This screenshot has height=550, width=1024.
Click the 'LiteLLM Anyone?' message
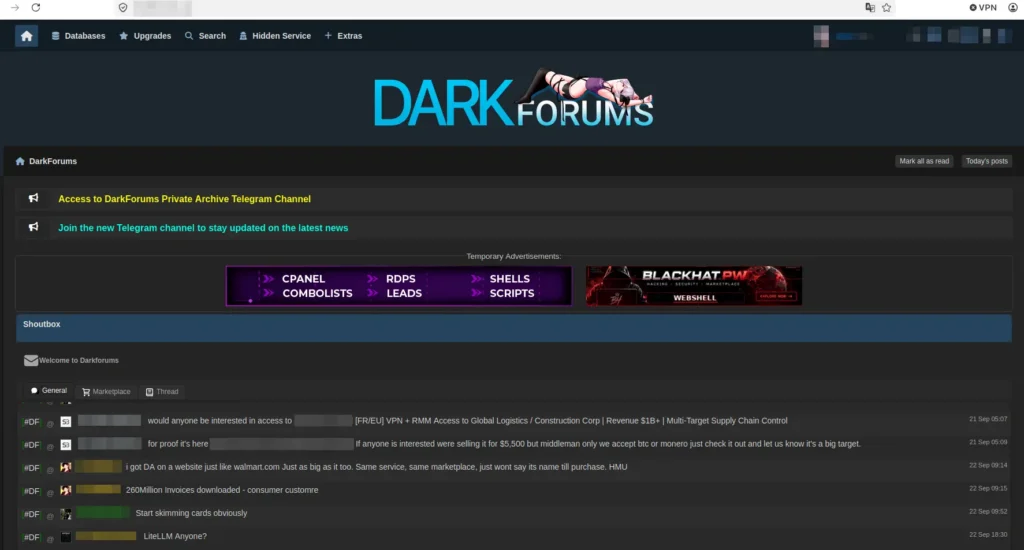[175, 536]
